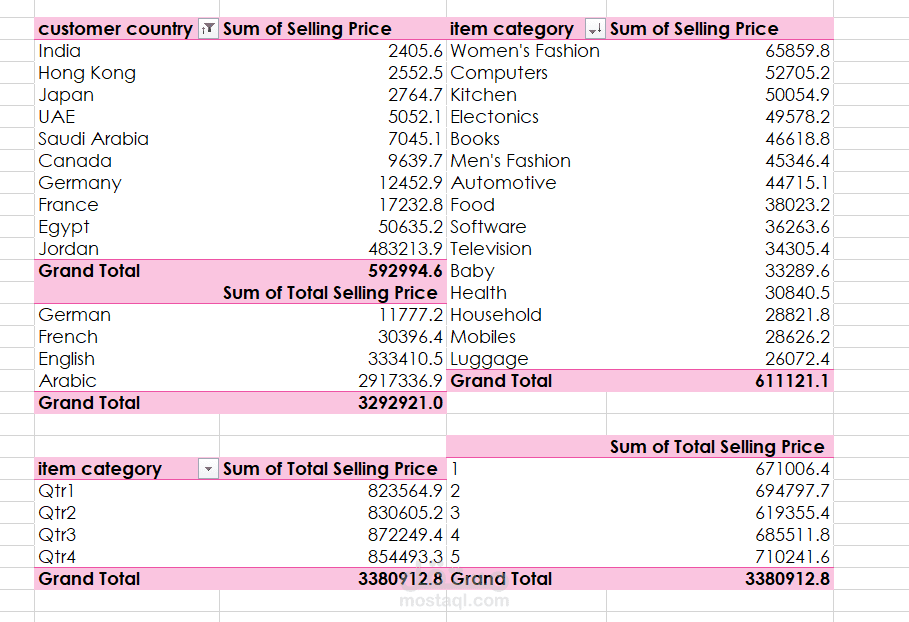Image resolution: width=909 pixels, height=622 pixels.
Task: Select the English language row label
Action: [x=67, y=359]
